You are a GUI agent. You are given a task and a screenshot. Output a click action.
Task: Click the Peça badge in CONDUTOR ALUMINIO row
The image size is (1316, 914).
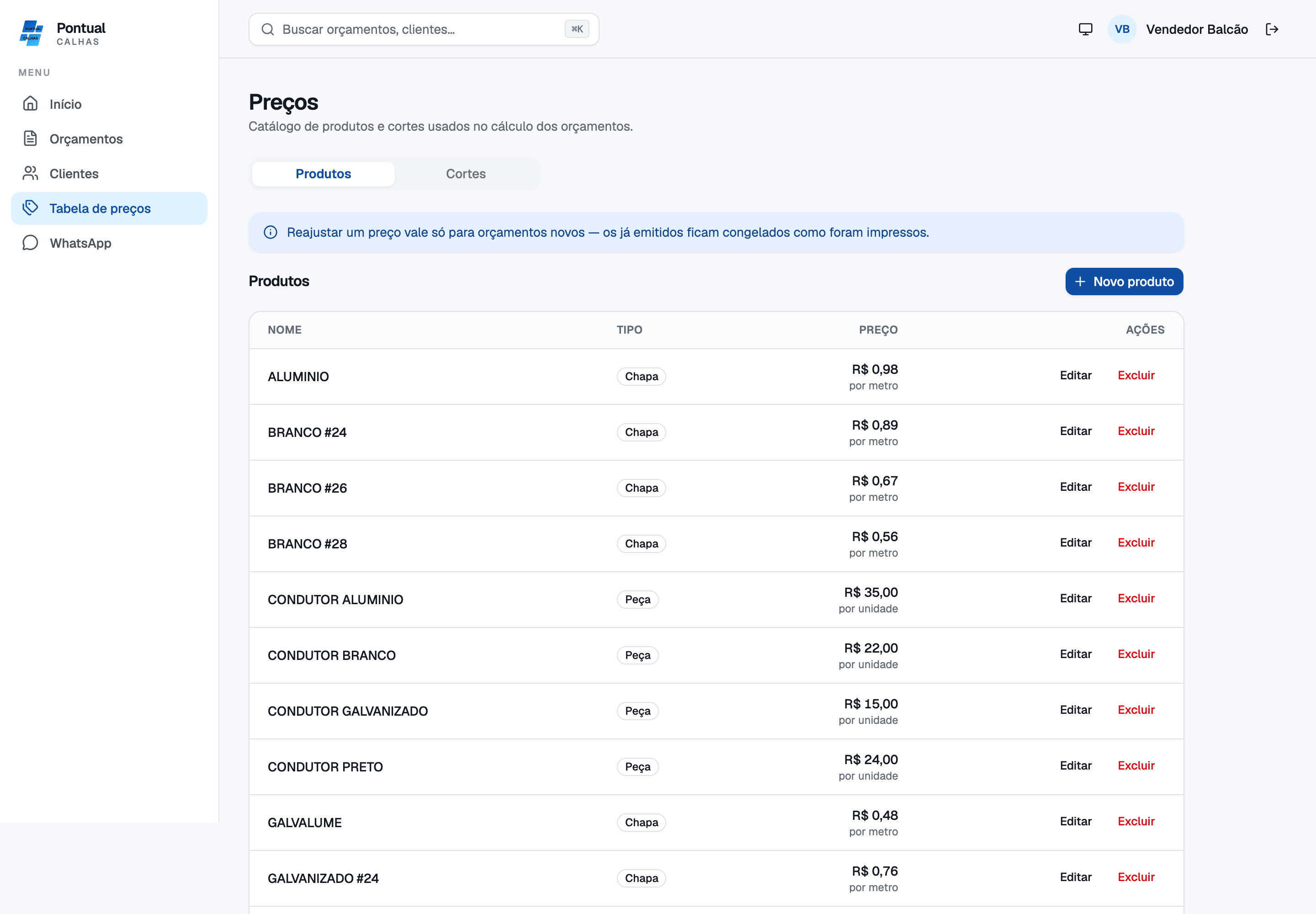(637, 600)
